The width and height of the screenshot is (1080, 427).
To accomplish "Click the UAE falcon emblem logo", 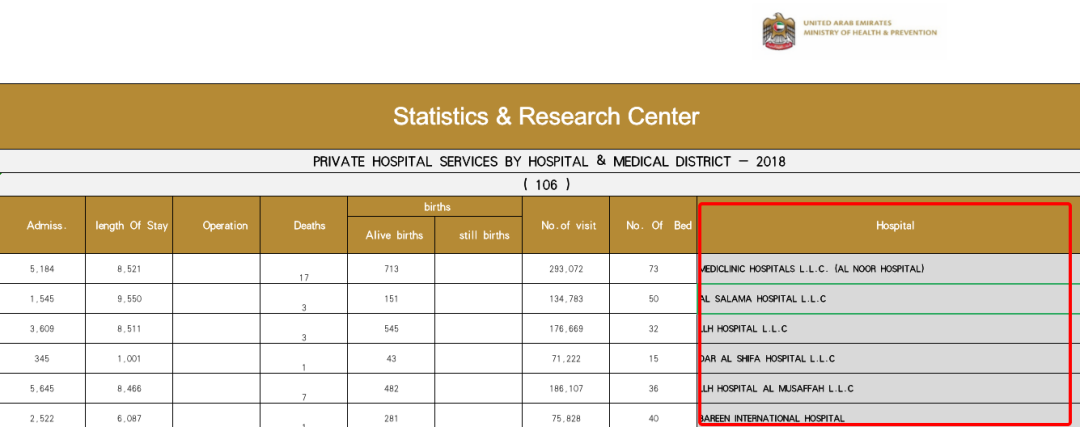I will [778, 30].
